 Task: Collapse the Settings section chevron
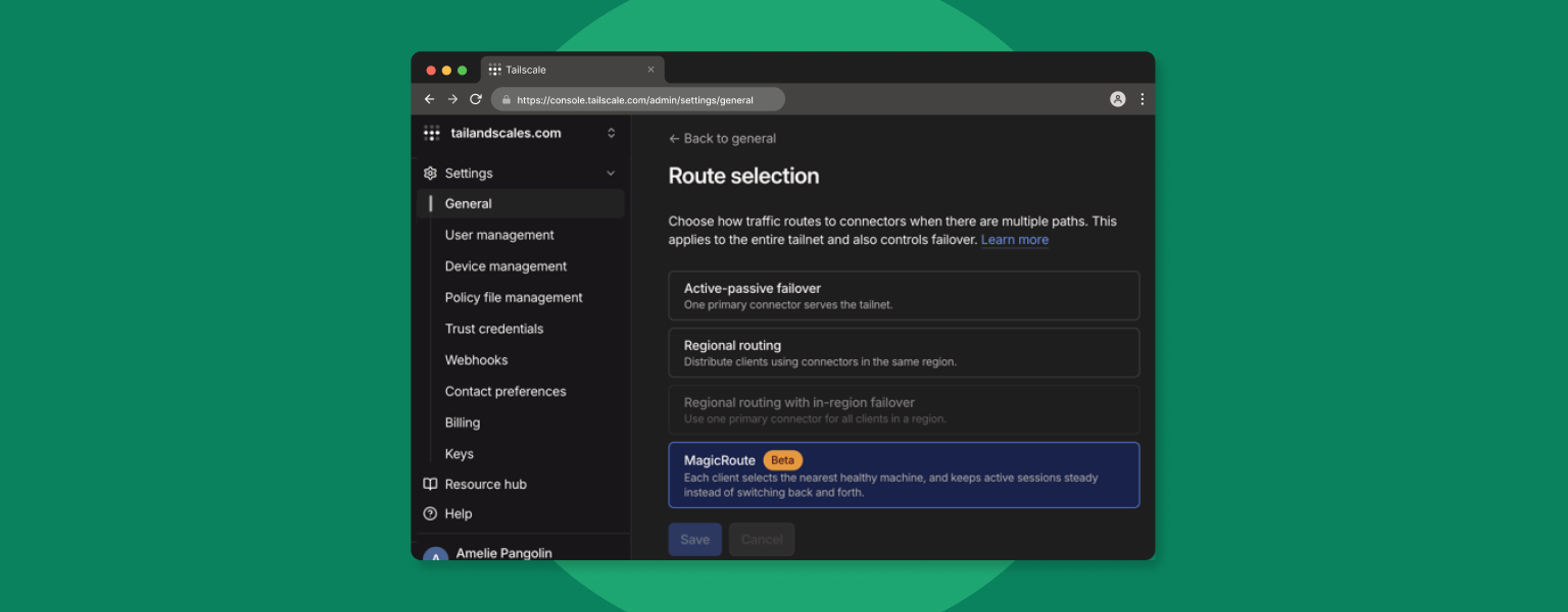point(610,173)
